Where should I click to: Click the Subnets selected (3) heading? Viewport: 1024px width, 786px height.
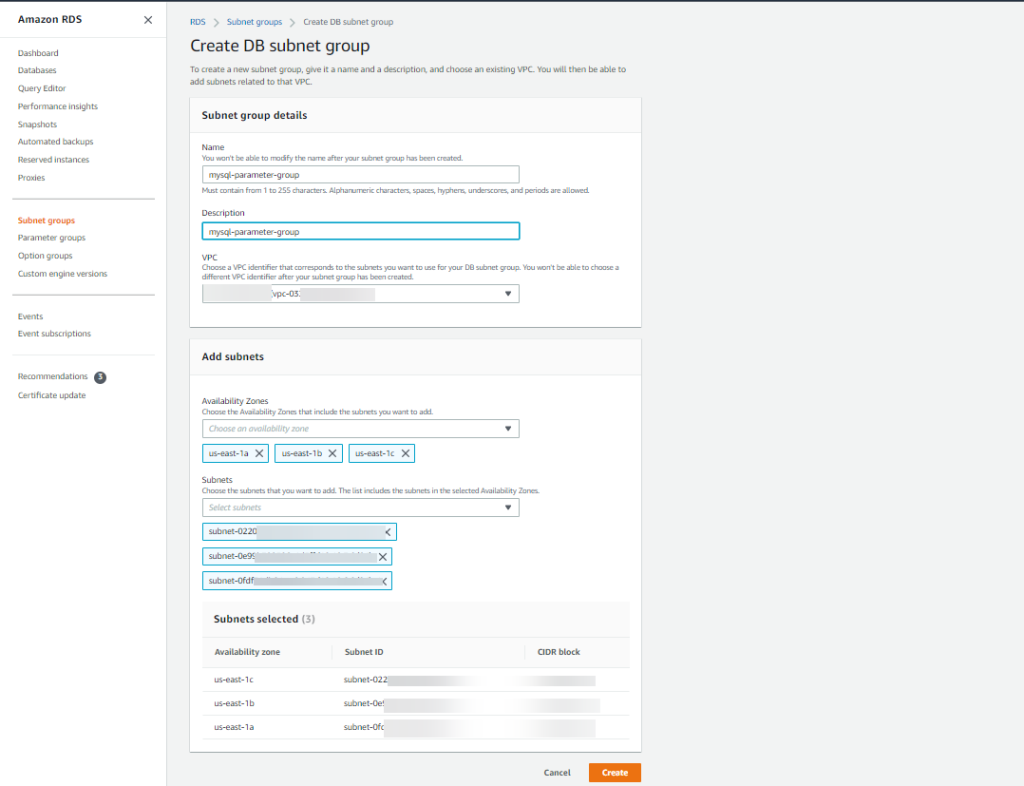(264, 620)
